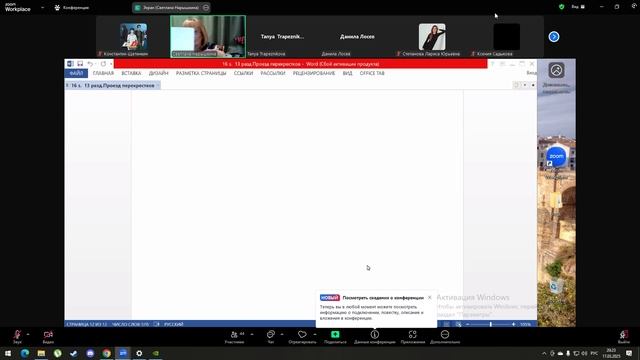Click the НОВЫЙ badge in the popup
The height and width of the screenshot is (360, 640).
(x=329, y=298)
